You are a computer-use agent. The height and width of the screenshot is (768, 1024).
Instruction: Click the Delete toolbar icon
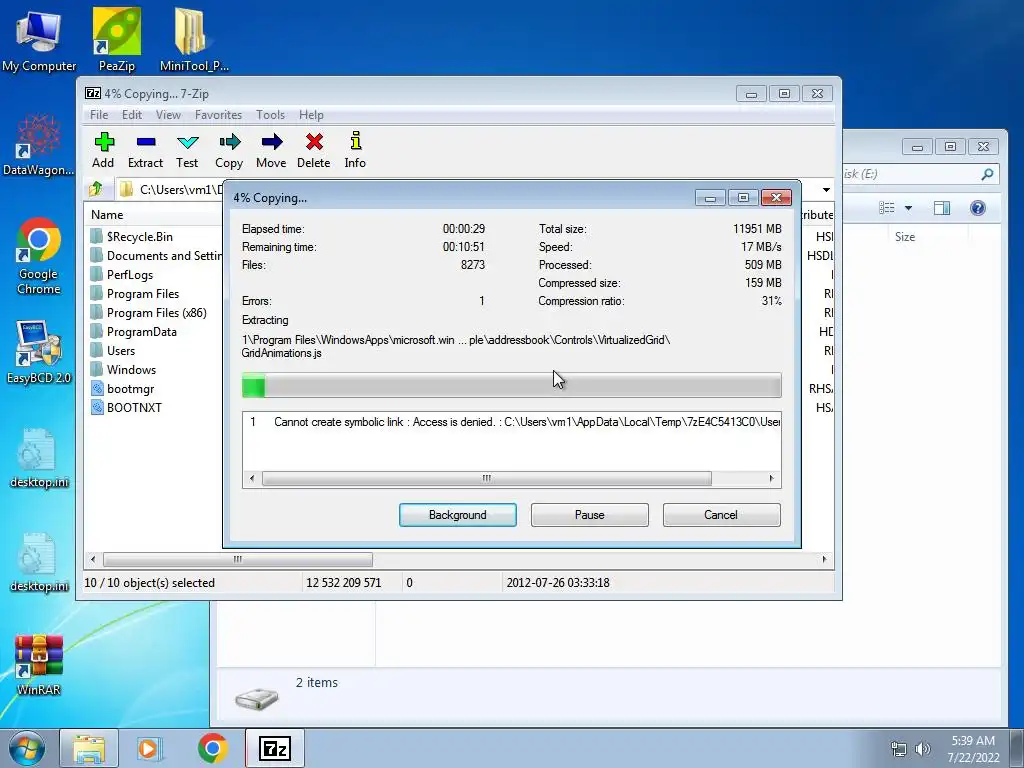[x=313, y=150]
